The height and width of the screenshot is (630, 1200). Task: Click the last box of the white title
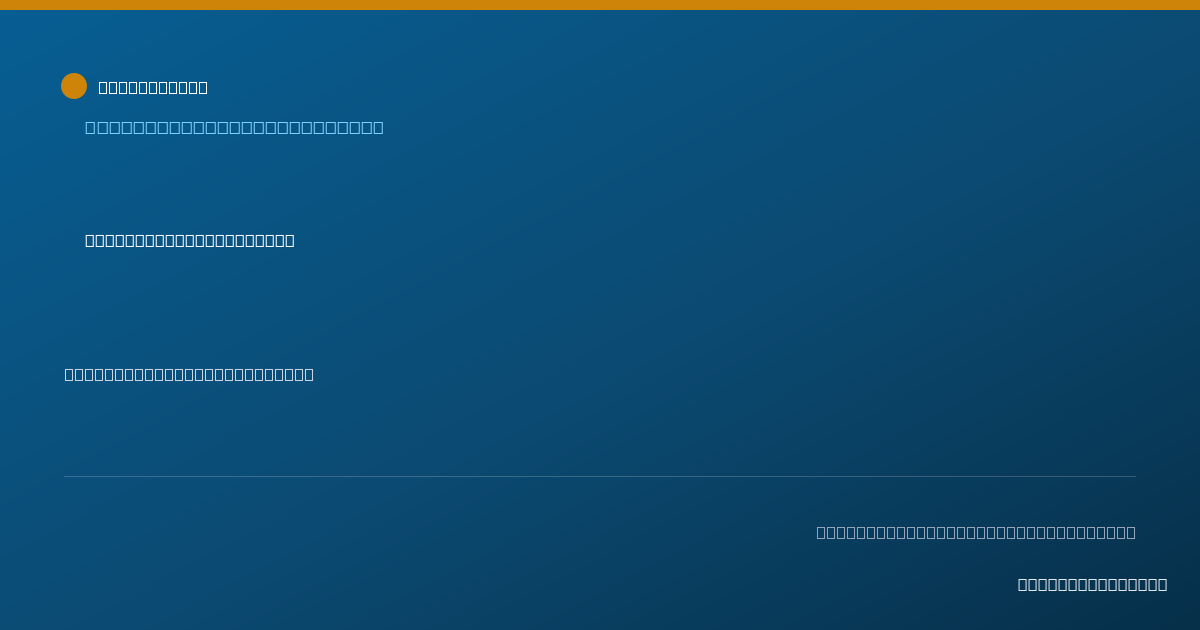click(x=203, y=87)
